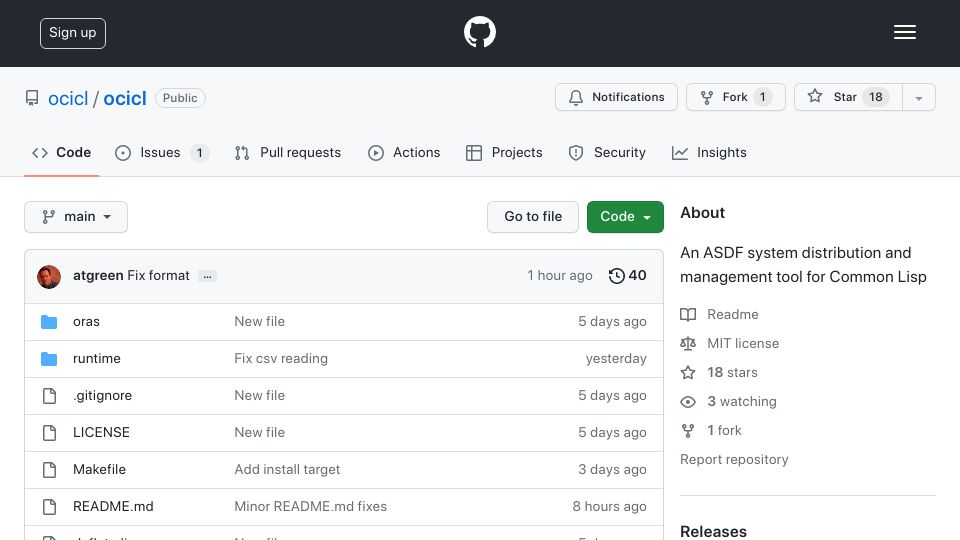Click the LICENSE file icon
The width and height of the screenshot is (960, 540).
click(x=50, y=433)
